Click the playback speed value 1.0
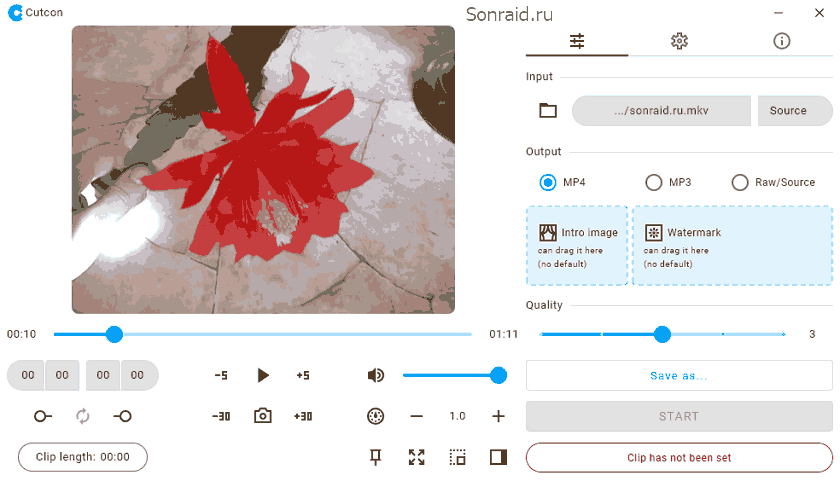Screen dimensions: 840x481 tap(458, 416)
